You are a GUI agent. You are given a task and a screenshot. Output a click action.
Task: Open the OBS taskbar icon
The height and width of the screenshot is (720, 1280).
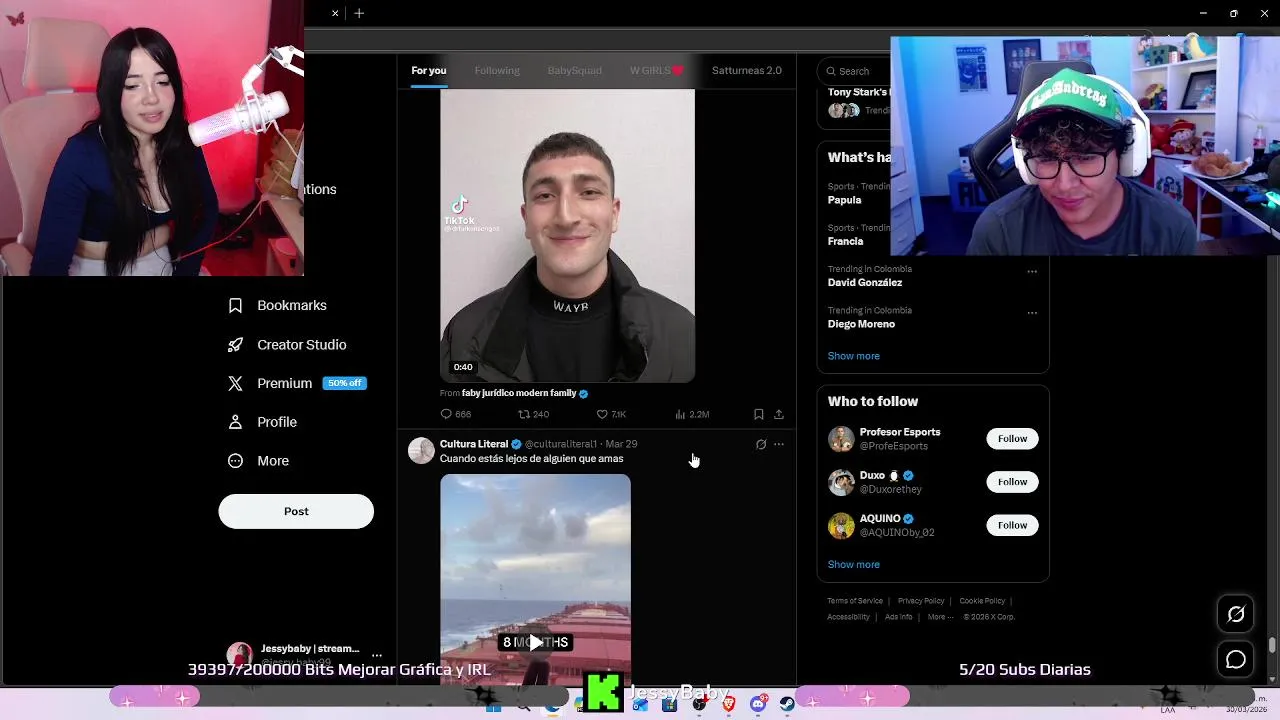point(699,705)
